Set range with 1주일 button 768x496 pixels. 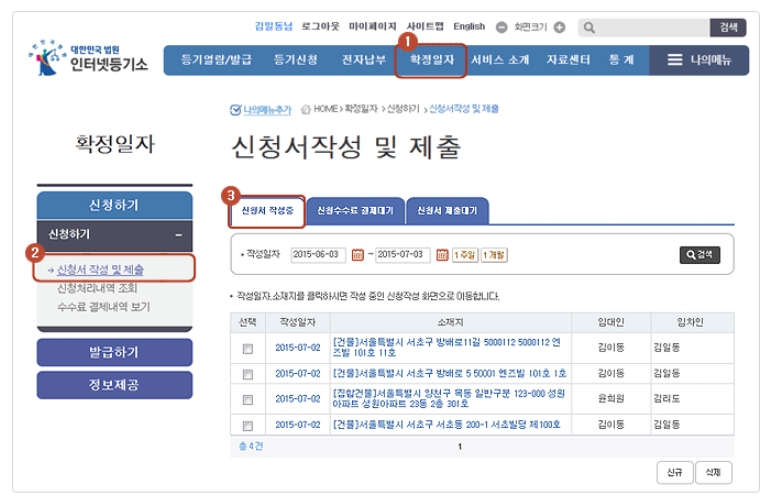pyautogui.click(x=465, y=255)
